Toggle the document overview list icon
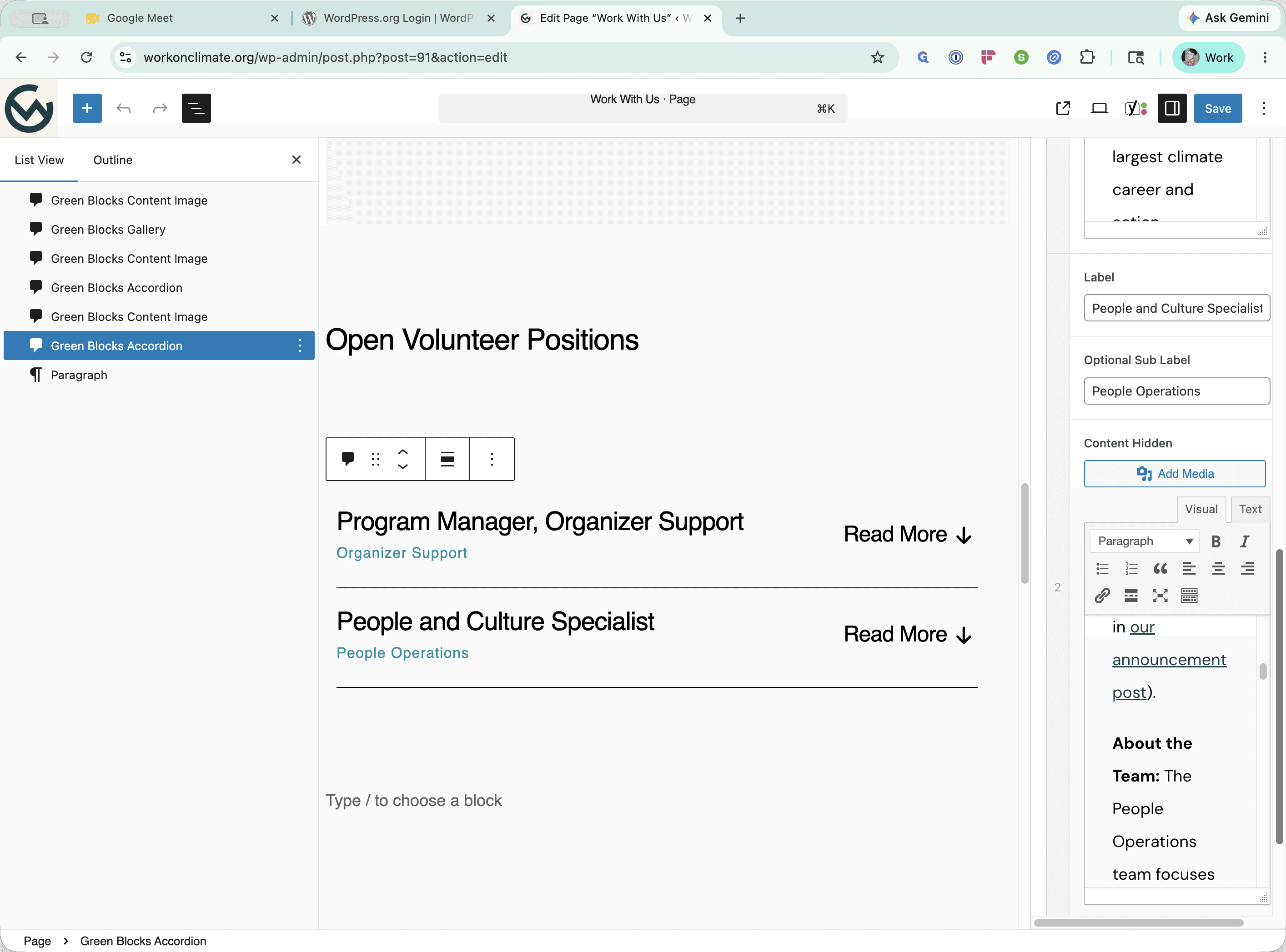Image resolution: width=1286 pixels, height=952 pixels. 196,108
